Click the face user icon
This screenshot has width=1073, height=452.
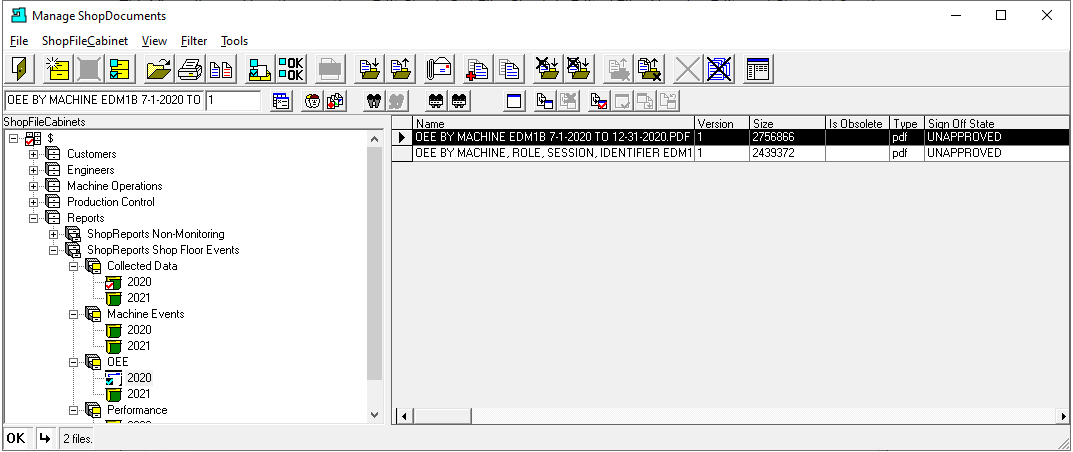(313, 101)
